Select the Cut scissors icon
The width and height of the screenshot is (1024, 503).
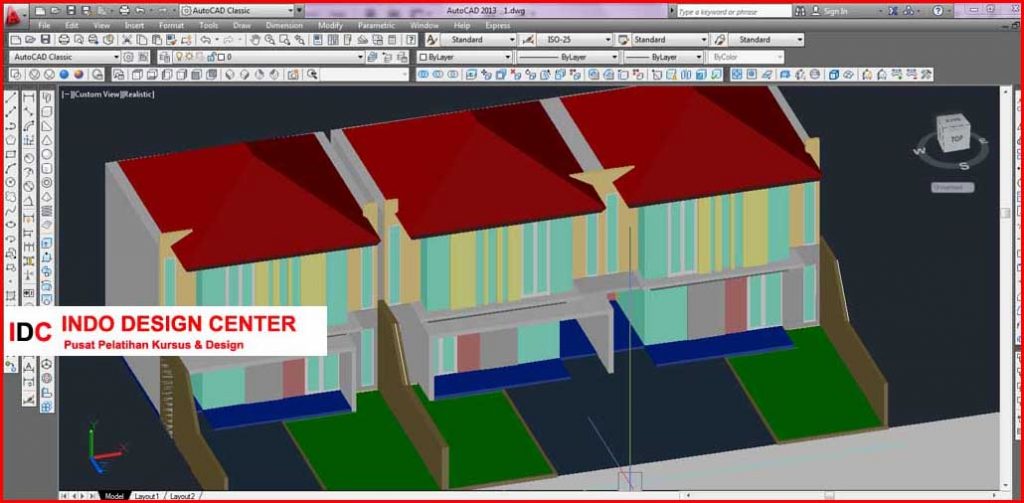click(x=126, y=40)
